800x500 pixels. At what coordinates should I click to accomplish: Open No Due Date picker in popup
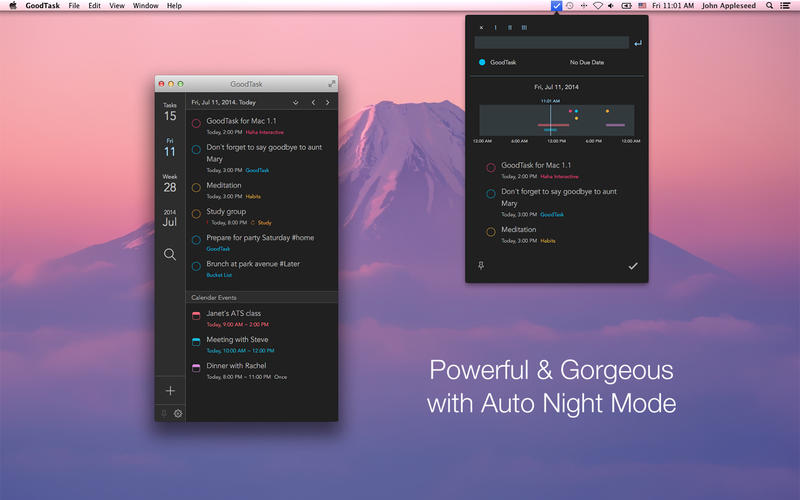(587, 62)
